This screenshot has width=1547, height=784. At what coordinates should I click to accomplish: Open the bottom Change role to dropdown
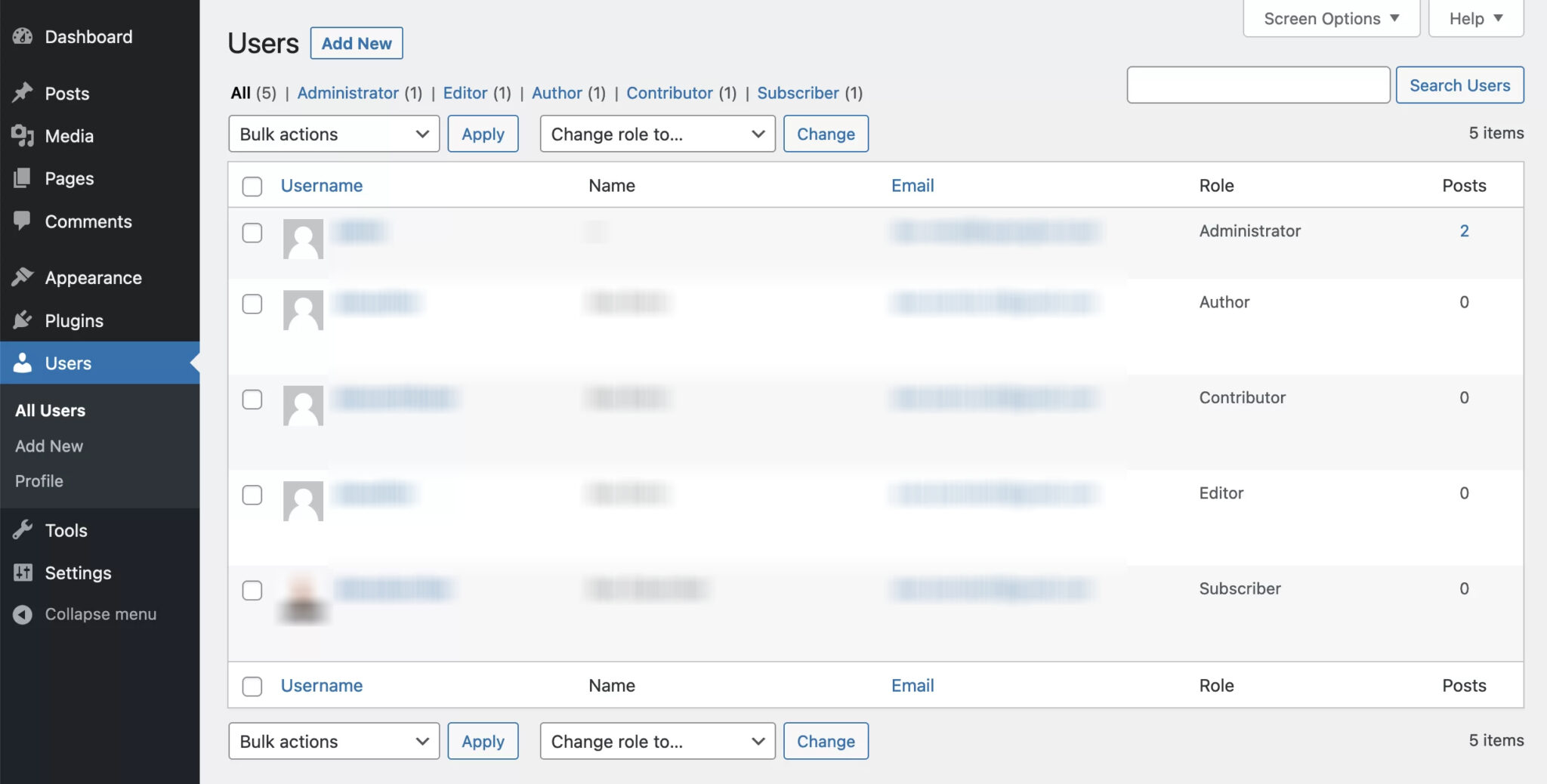coord(657,741)
